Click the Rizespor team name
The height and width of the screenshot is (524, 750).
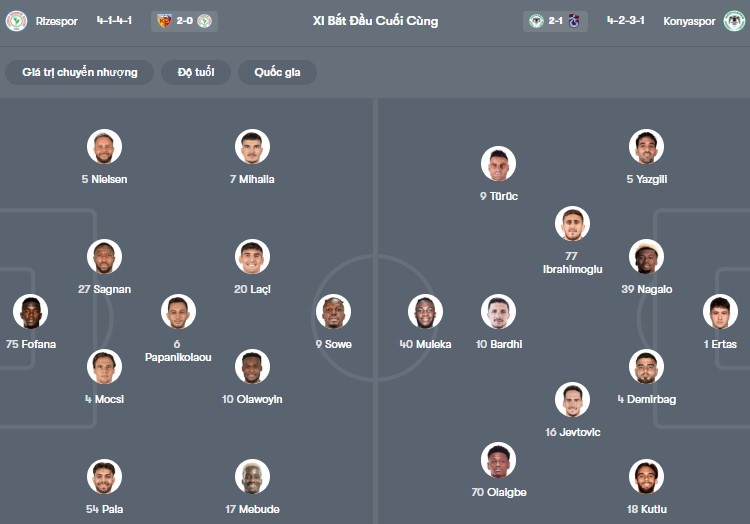tap(56, 21)
